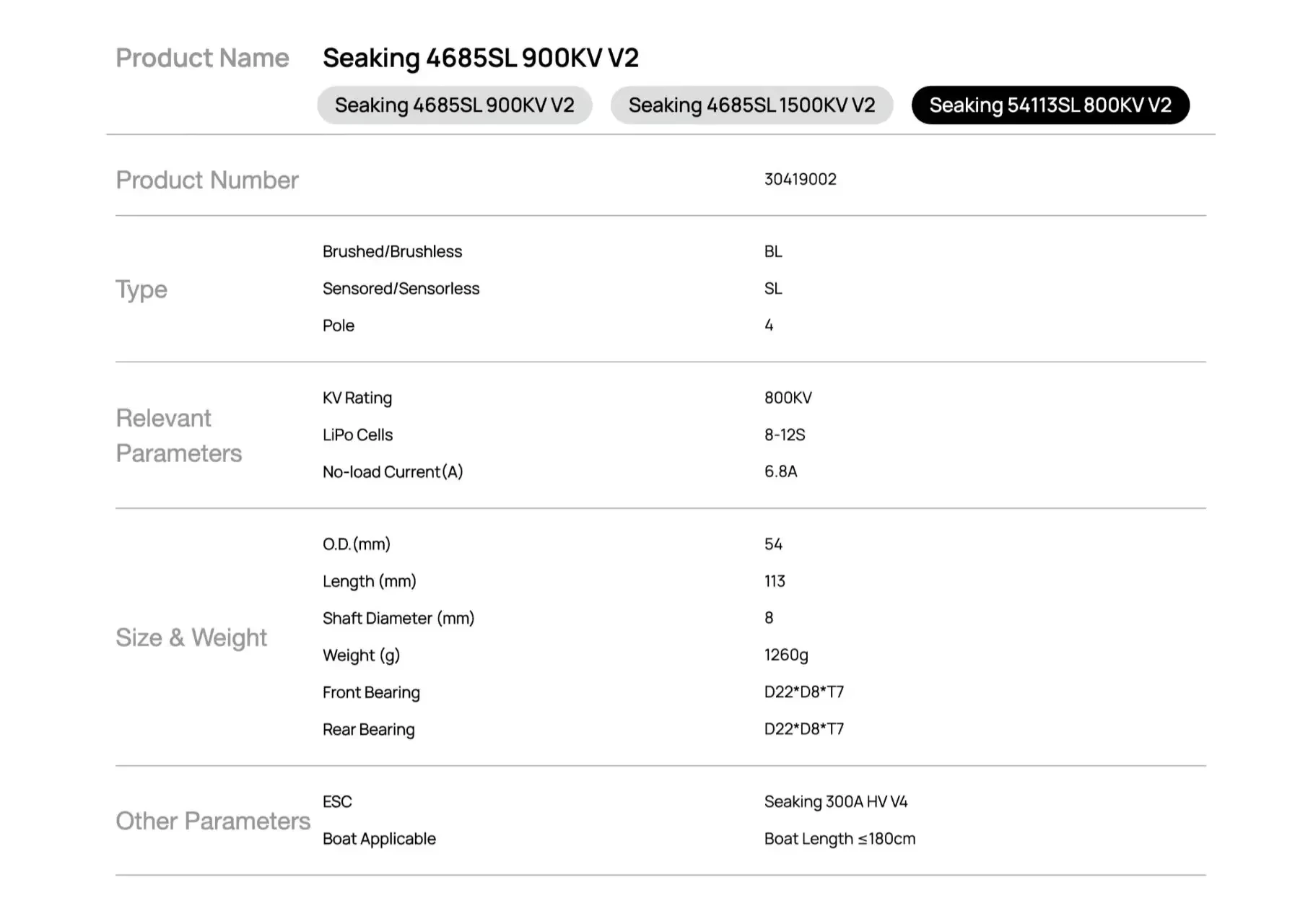Click the LiPo Cells value 8-12S
Viewport: 1308px width, 924px height.
point(785,435)
